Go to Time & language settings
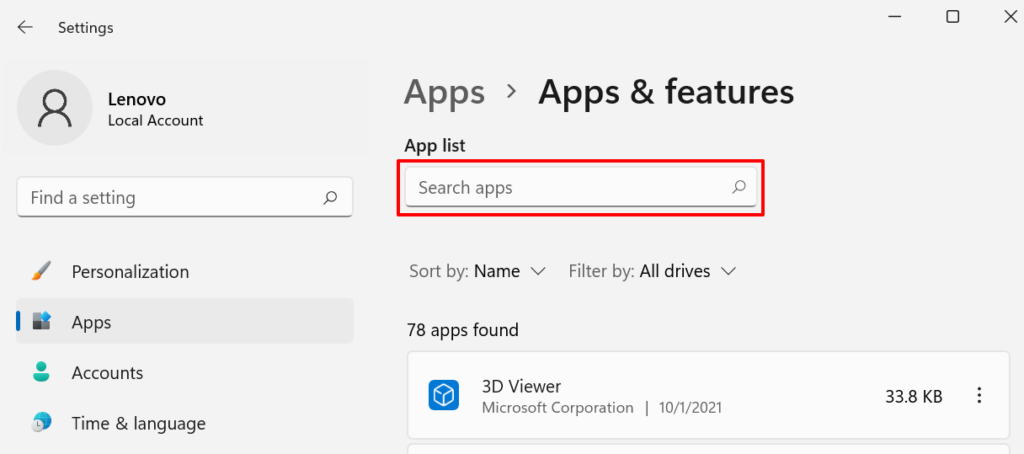Screen dimensions: 1024x454 138,423
